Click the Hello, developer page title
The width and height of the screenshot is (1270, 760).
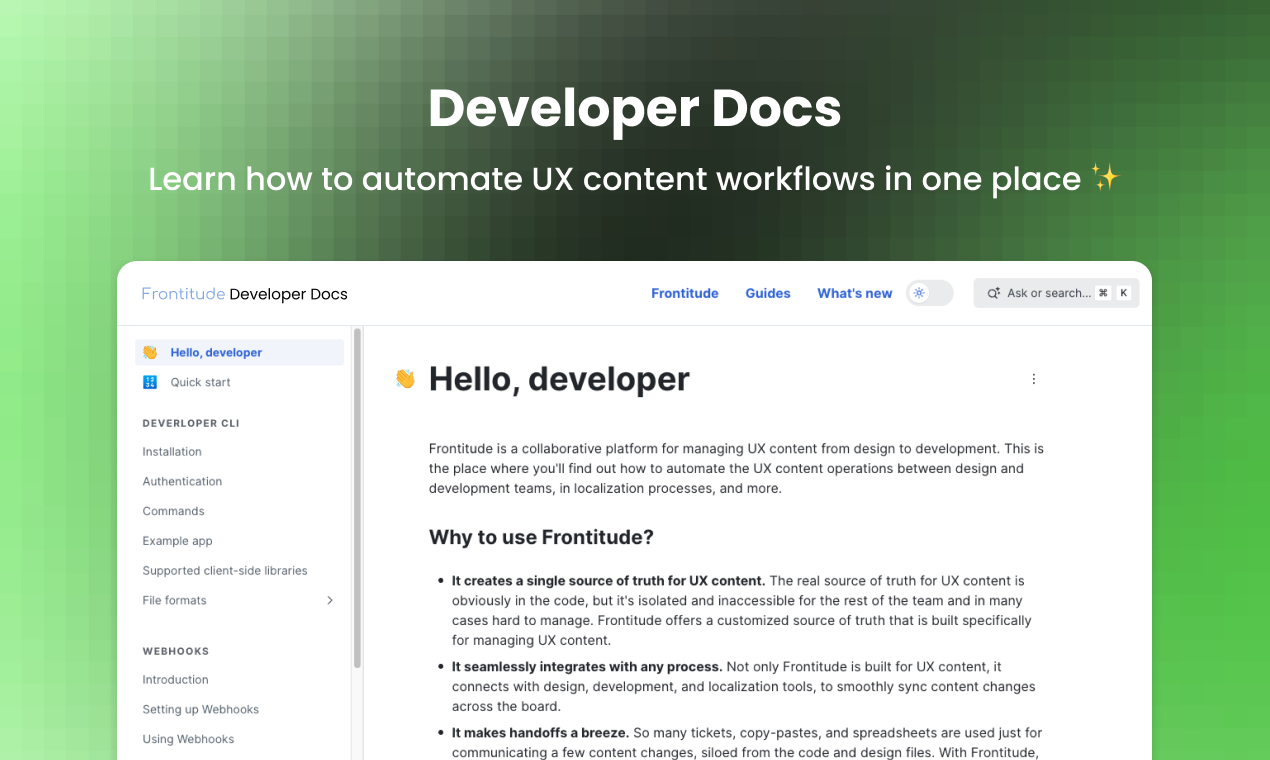click(x=559, y=379)
